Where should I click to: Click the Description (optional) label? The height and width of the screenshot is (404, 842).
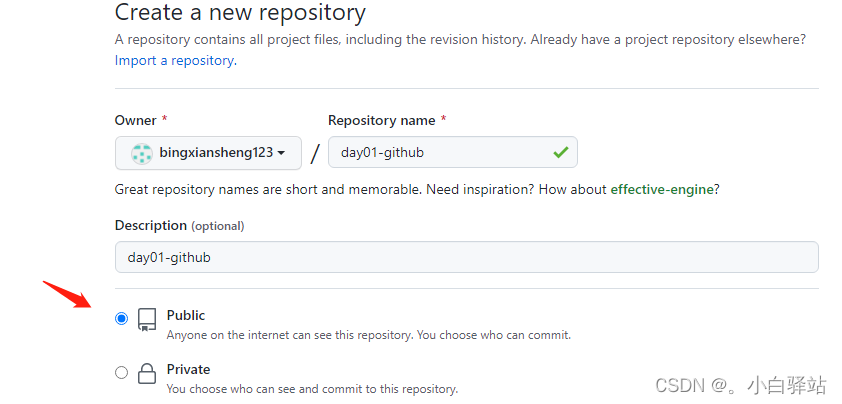(x=179, y=226)
